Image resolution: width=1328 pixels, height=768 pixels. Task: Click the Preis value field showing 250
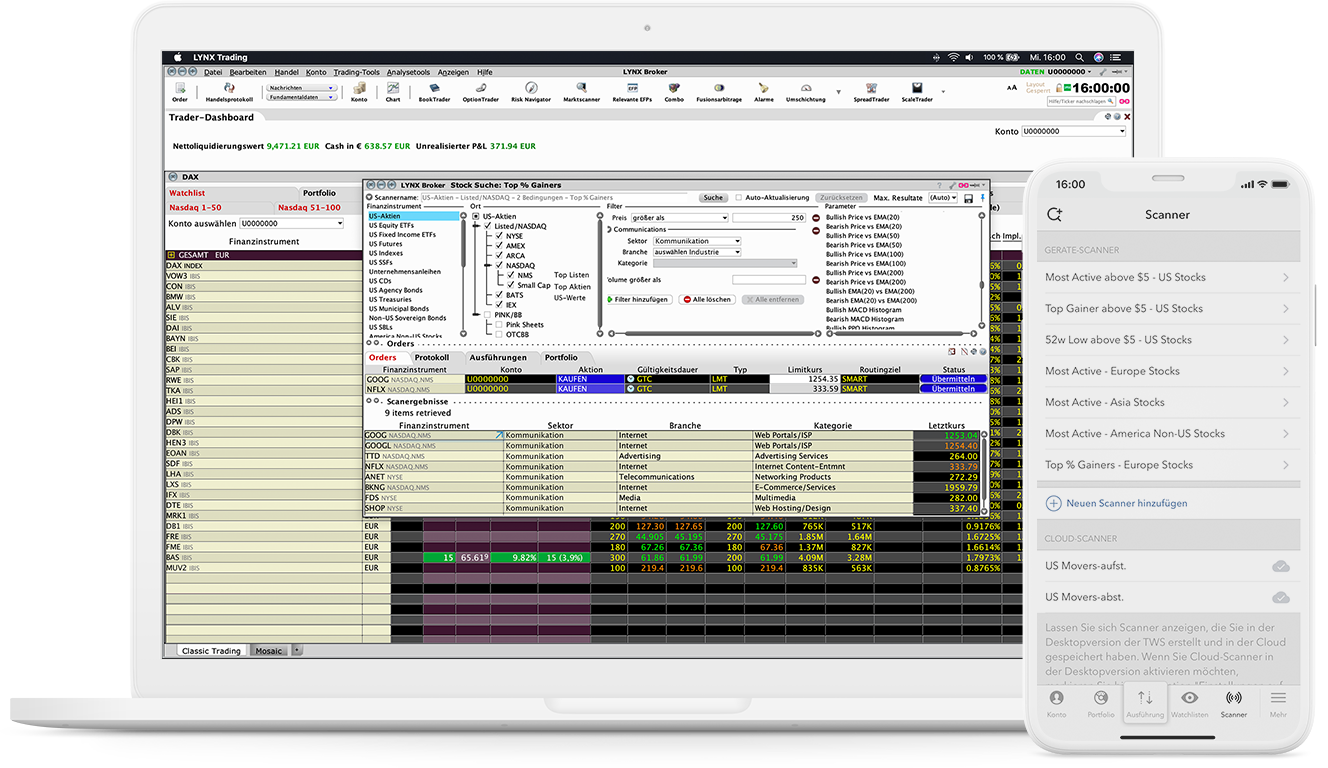click(769, 217)
